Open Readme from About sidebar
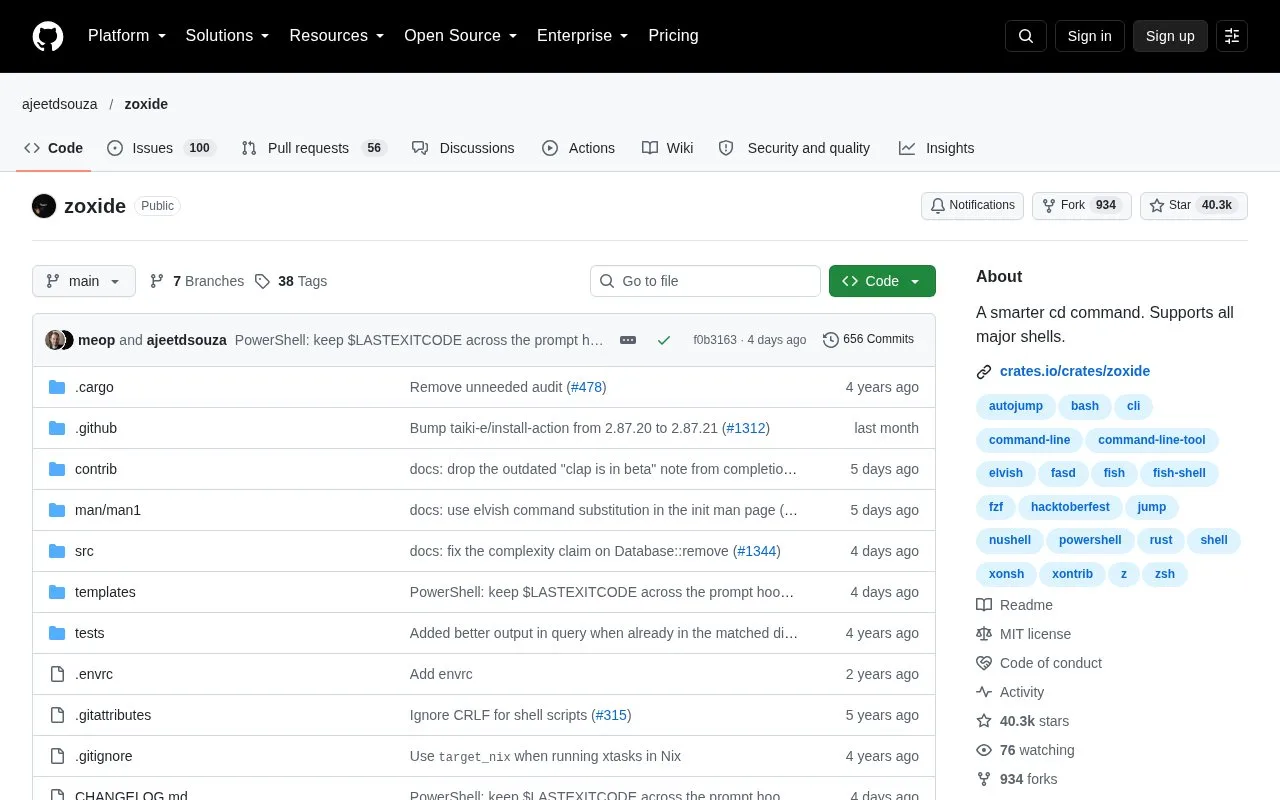Viewport: 1280px width, 800px height. (x=1014, y=605)
